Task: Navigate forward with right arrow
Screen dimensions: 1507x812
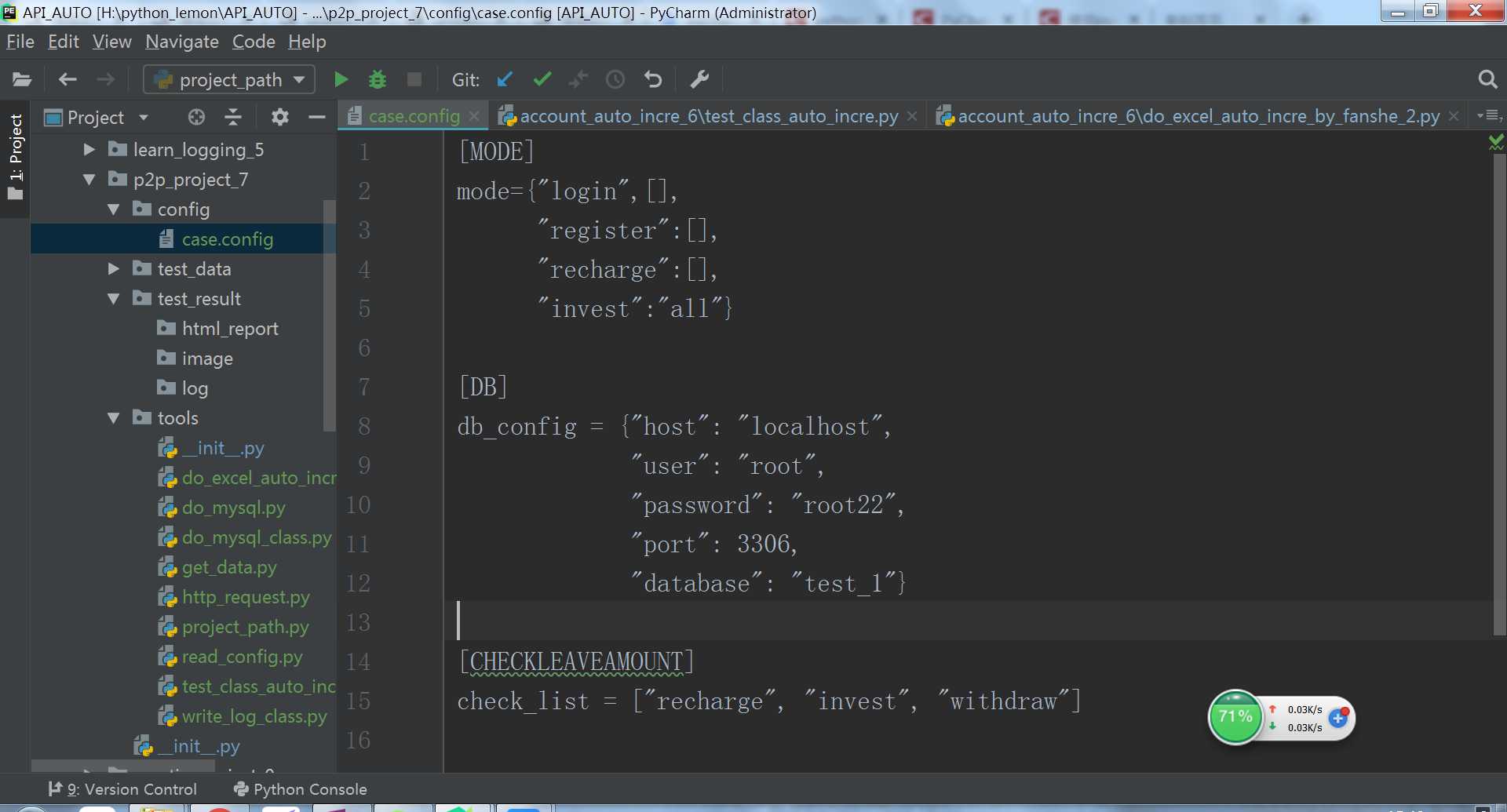Action: pos(105,79)
